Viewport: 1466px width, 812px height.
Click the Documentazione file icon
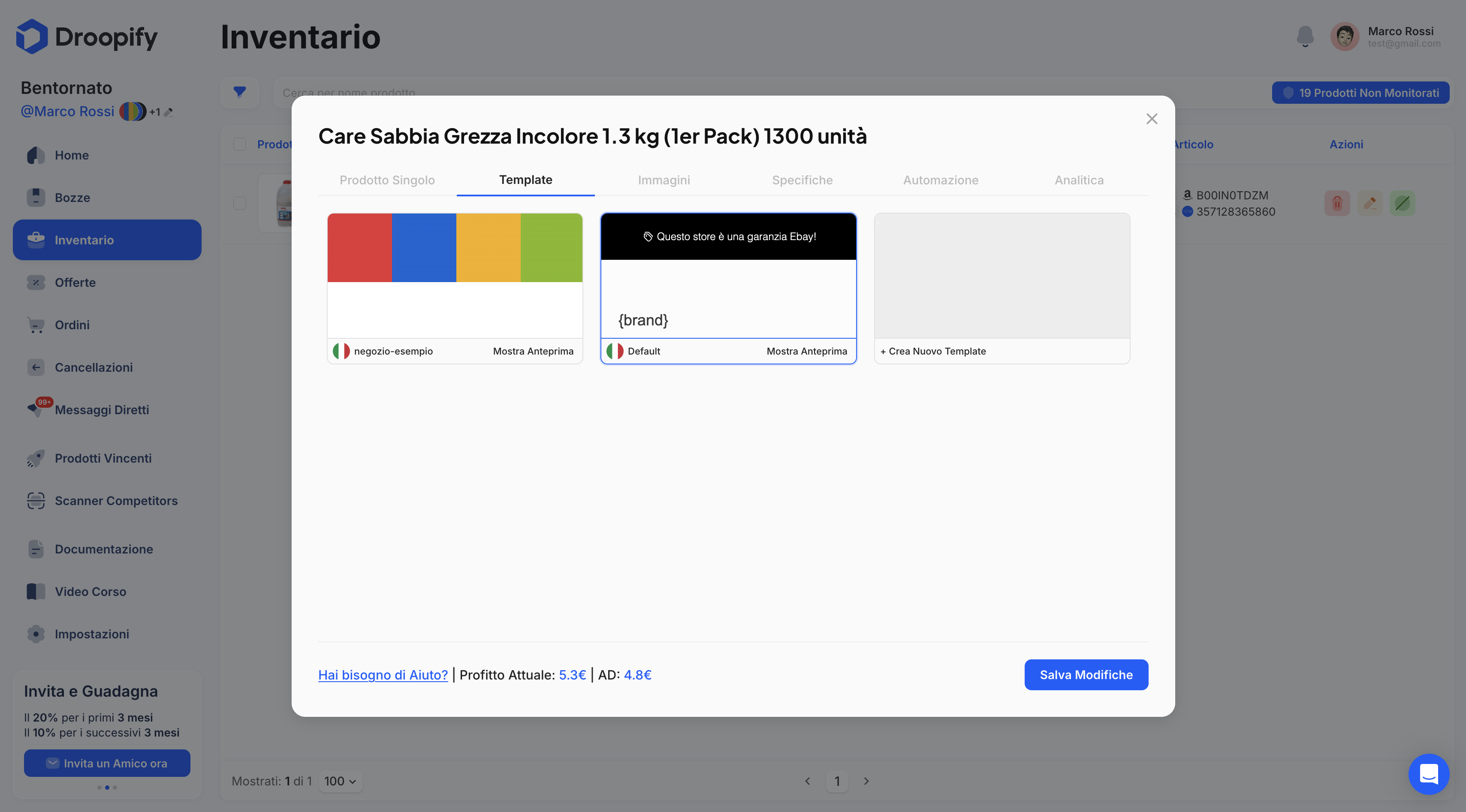36,549
